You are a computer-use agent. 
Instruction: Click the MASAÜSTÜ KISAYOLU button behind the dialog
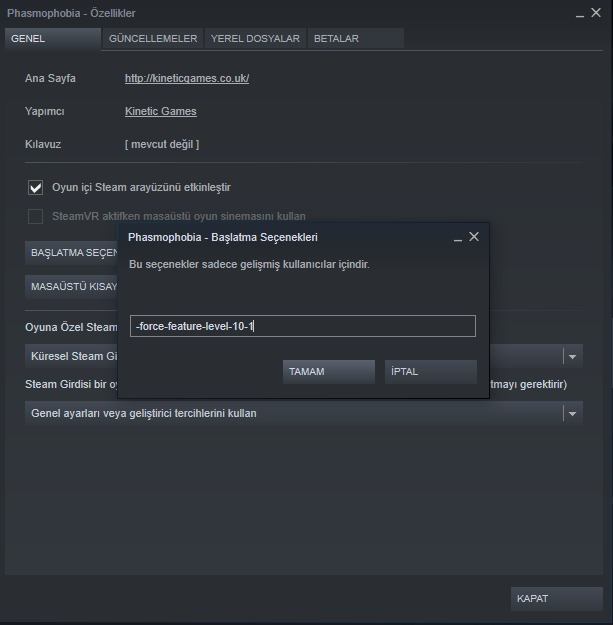(x=71, y=287)
